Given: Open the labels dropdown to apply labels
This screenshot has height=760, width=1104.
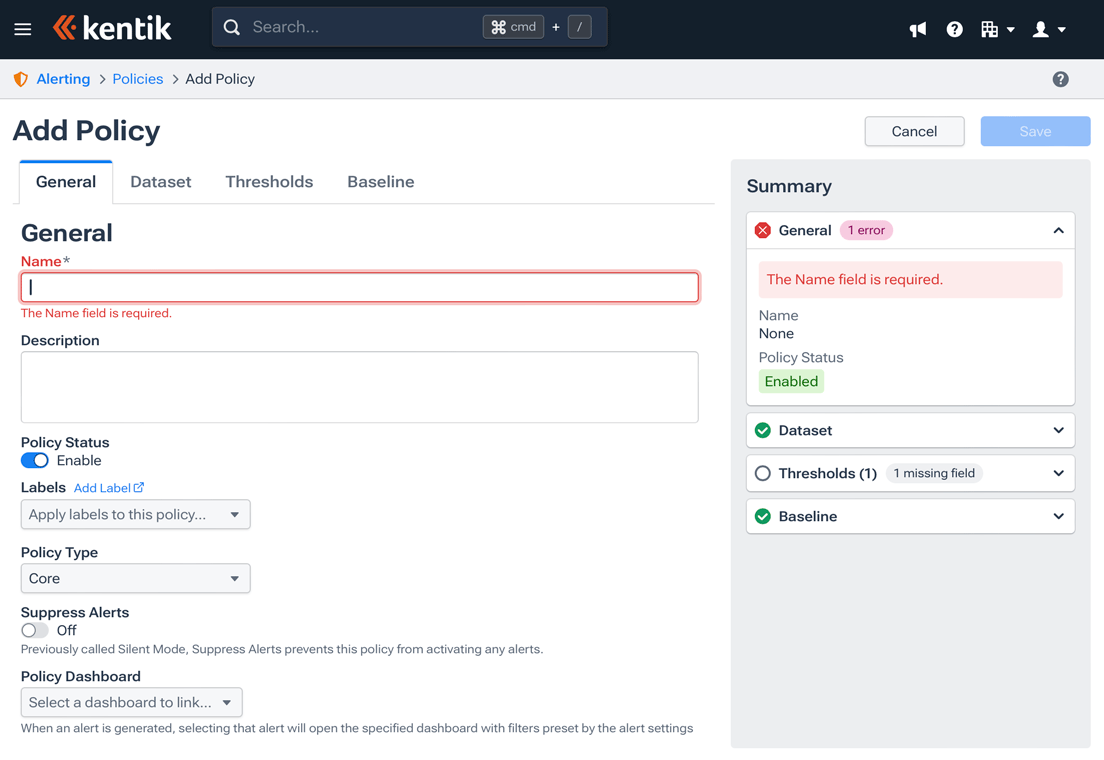Looking at the screenshot, I should (x=135, y=514).
